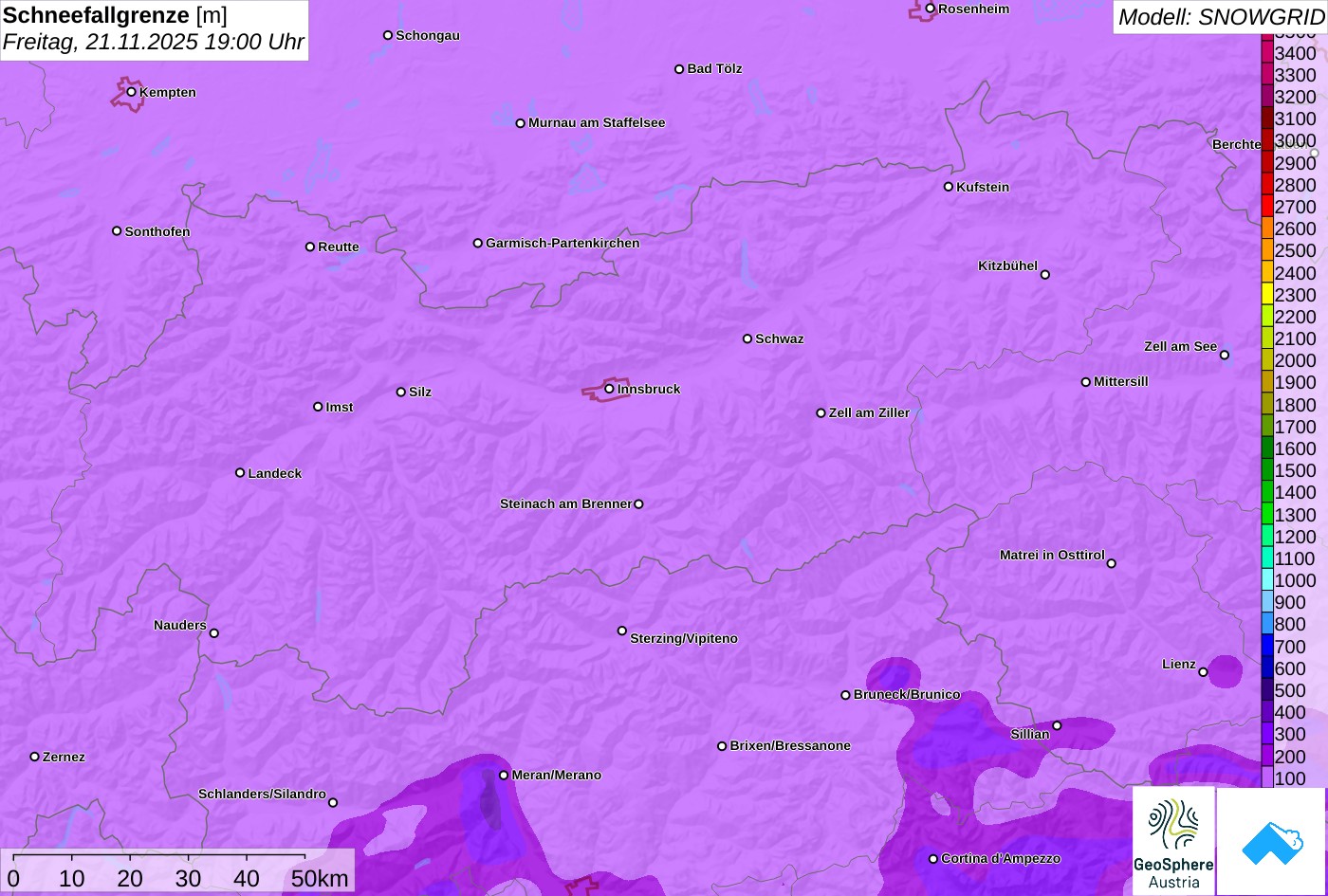
Task: Select the Sillian location dot
Action: pos(1058,726)
